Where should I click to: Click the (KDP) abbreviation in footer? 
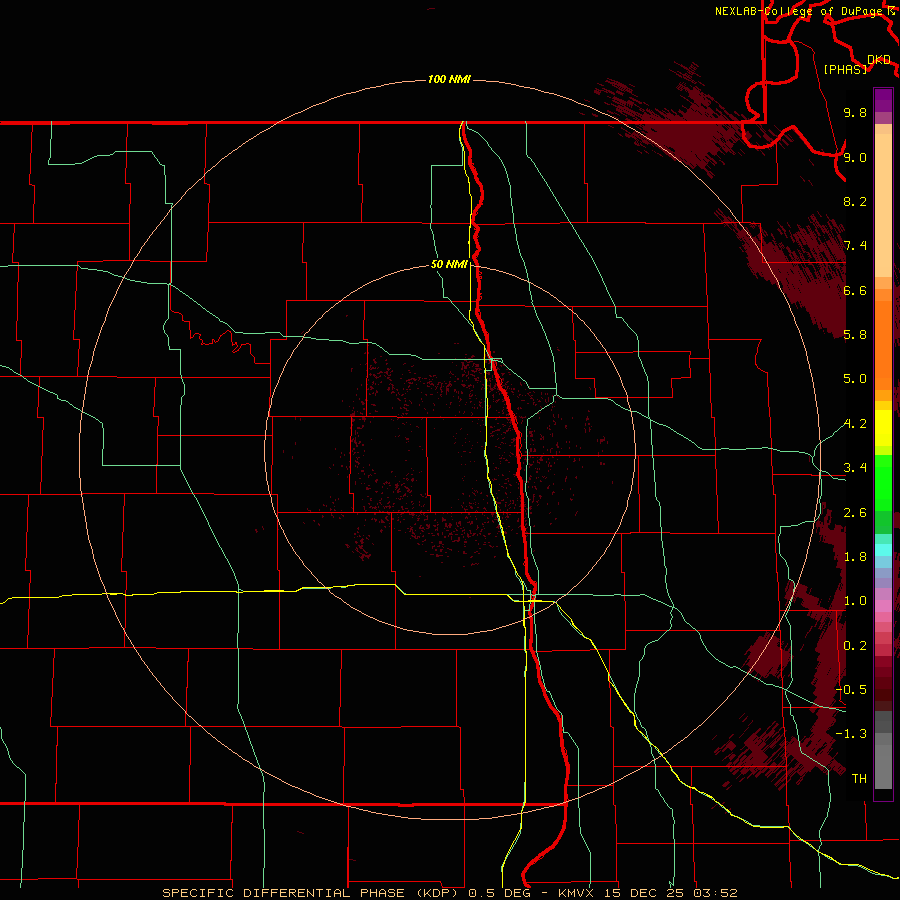point(439,893)
